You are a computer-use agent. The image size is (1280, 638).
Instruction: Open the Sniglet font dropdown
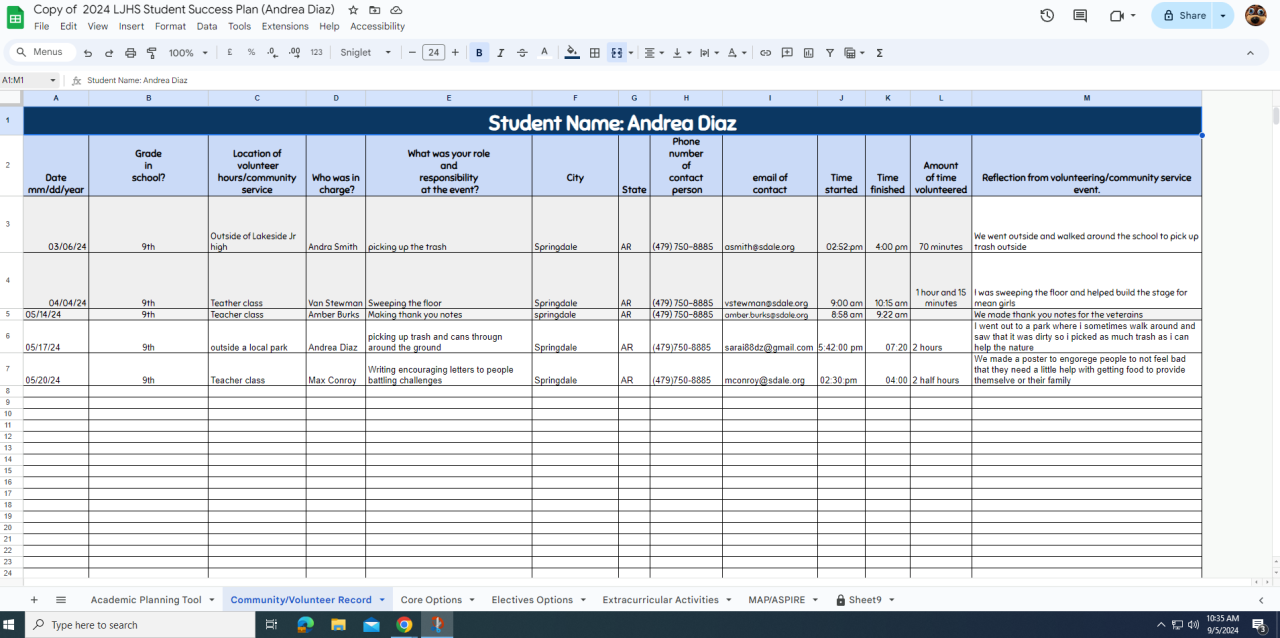[x=366, y=53]
